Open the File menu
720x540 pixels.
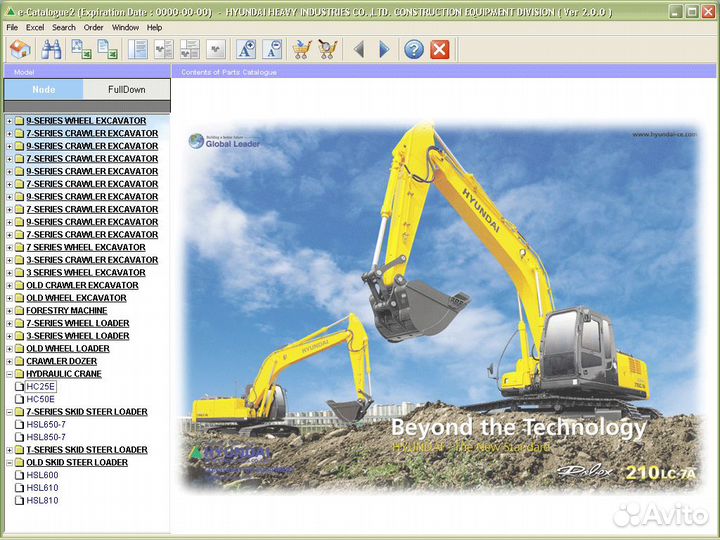pyautogui.click(x=12, y=28)
